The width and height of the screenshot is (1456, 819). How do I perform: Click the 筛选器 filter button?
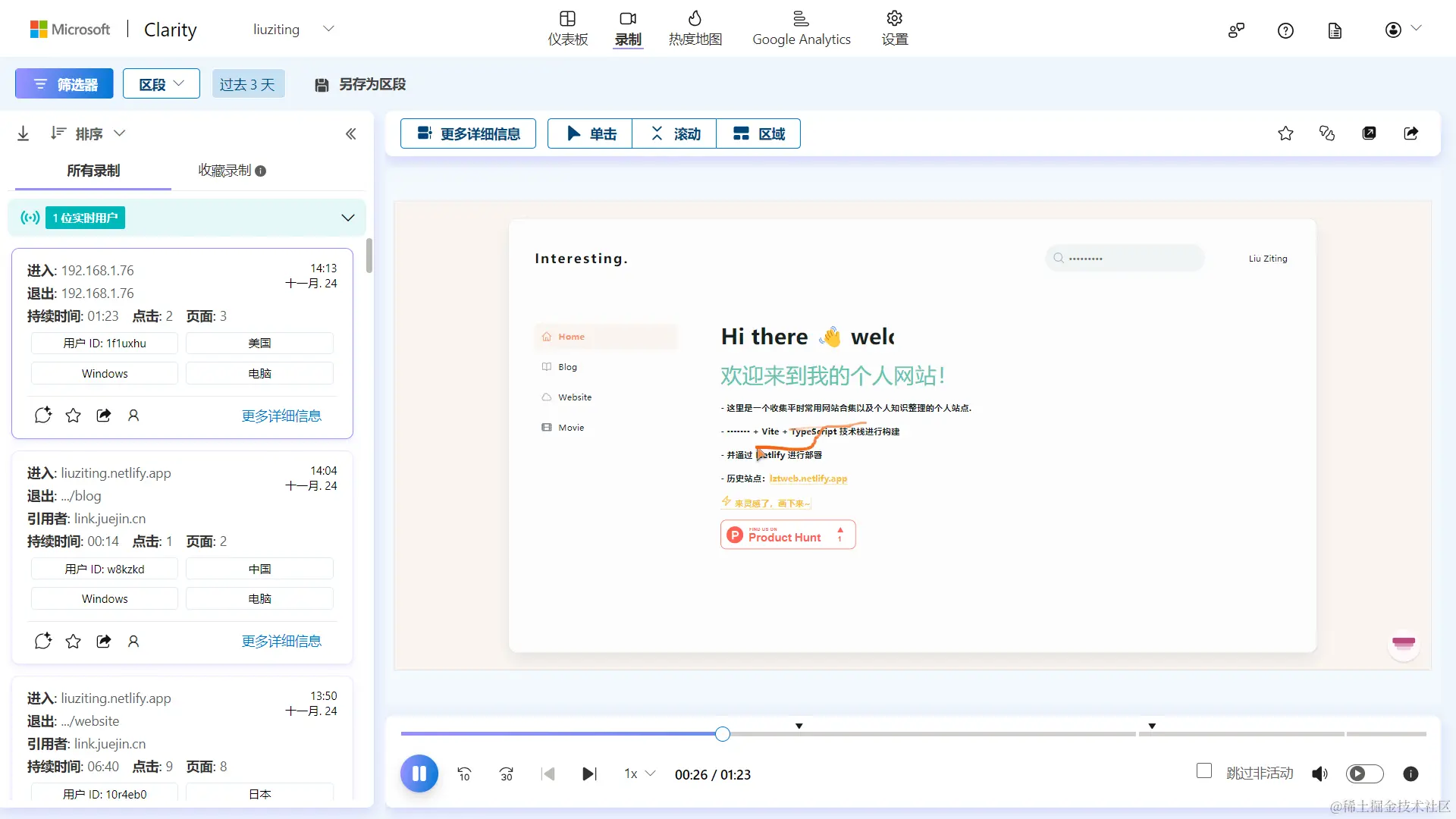coord(64,84)
